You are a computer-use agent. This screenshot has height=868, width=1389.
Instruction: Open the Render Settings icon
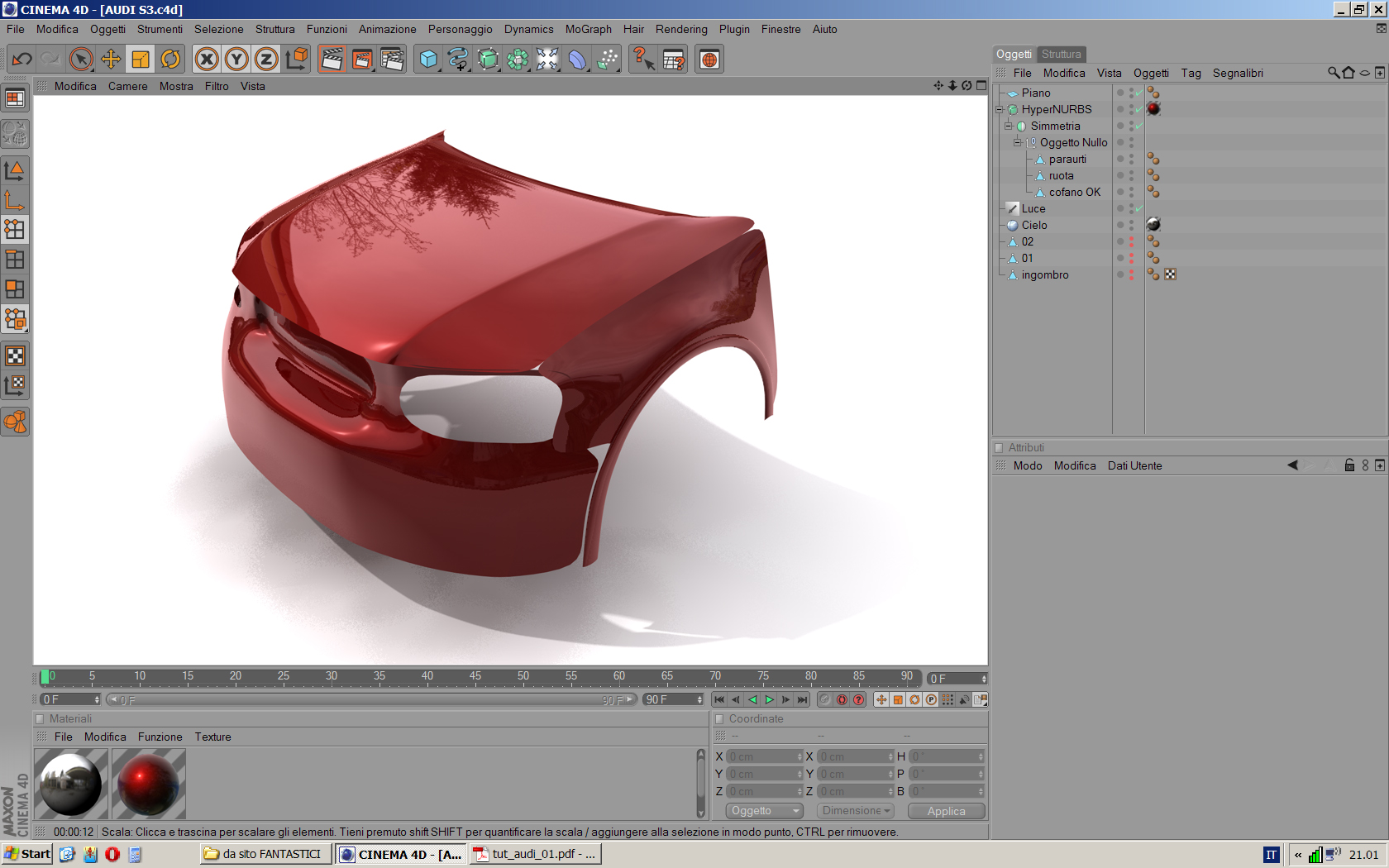(392, 59)
